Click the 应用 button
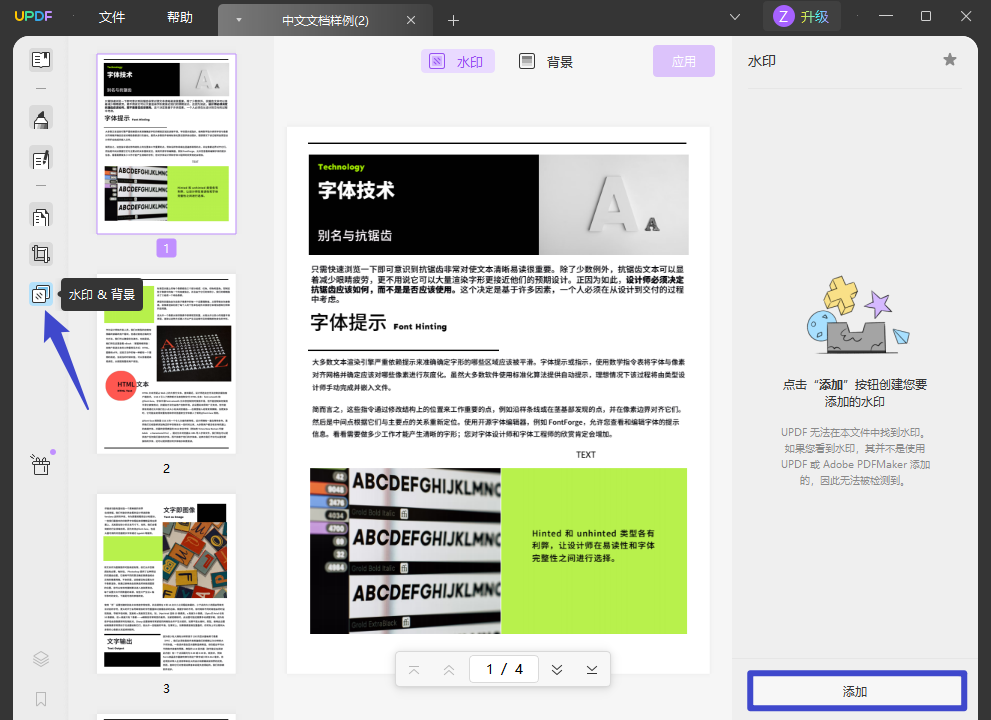The image size is (991, 720). click(x=684, y=61)
